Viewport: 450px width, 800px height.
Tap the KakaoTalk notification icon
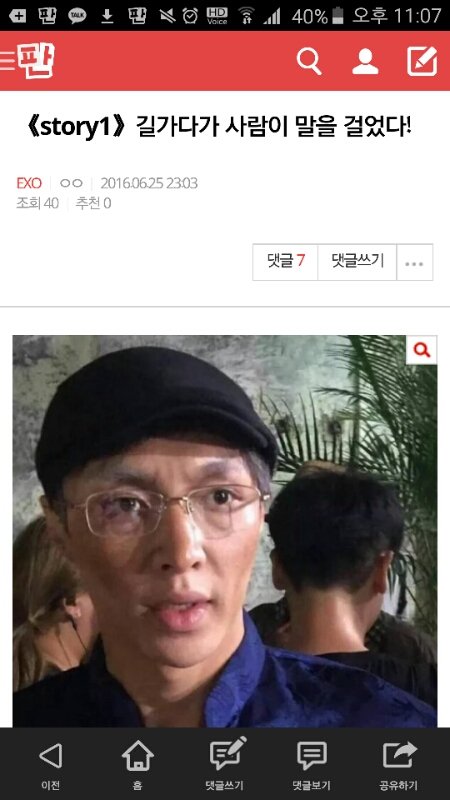coord(77,16)
